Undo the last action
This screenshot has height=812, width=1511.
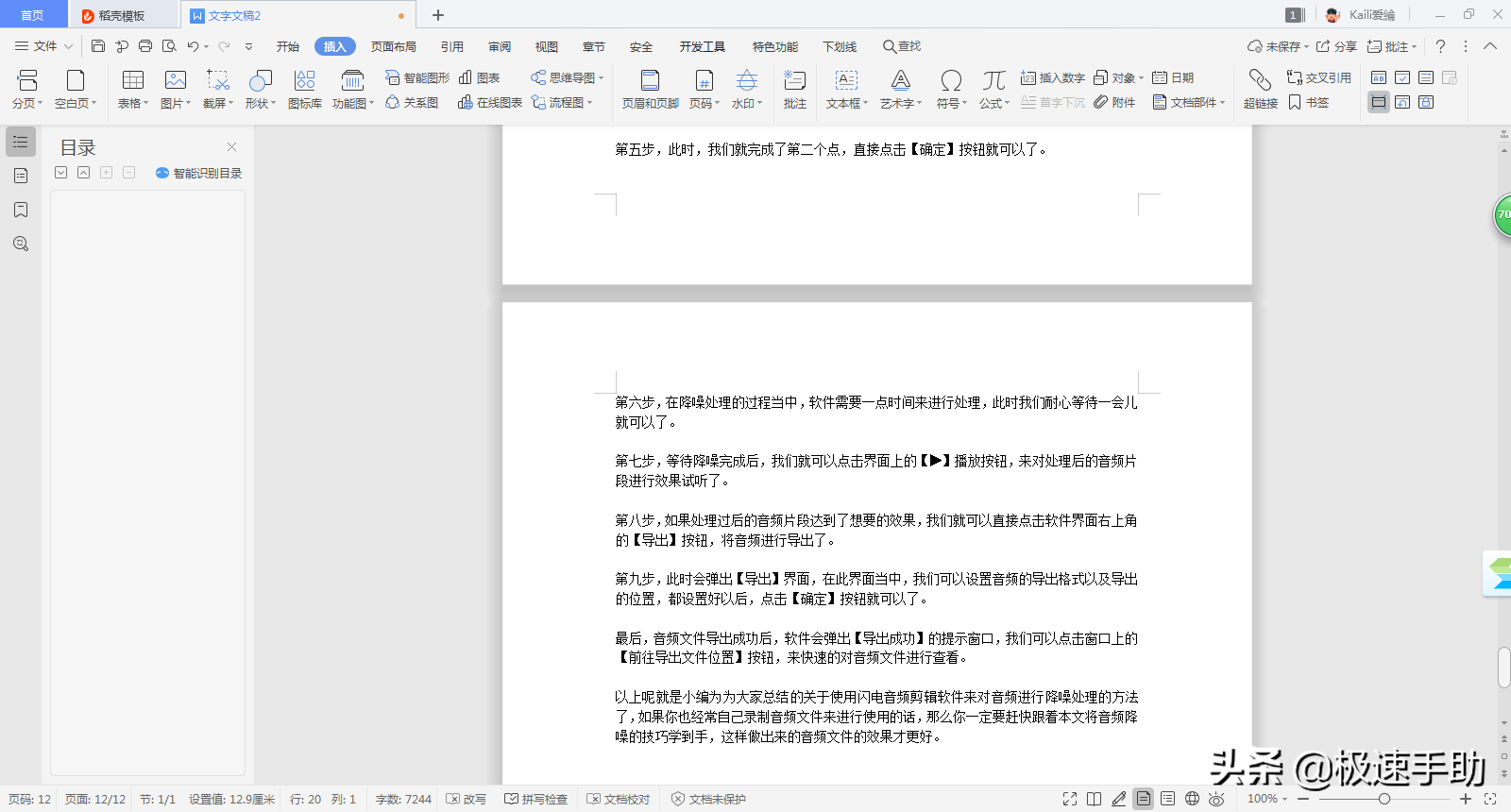click(193, 46)
